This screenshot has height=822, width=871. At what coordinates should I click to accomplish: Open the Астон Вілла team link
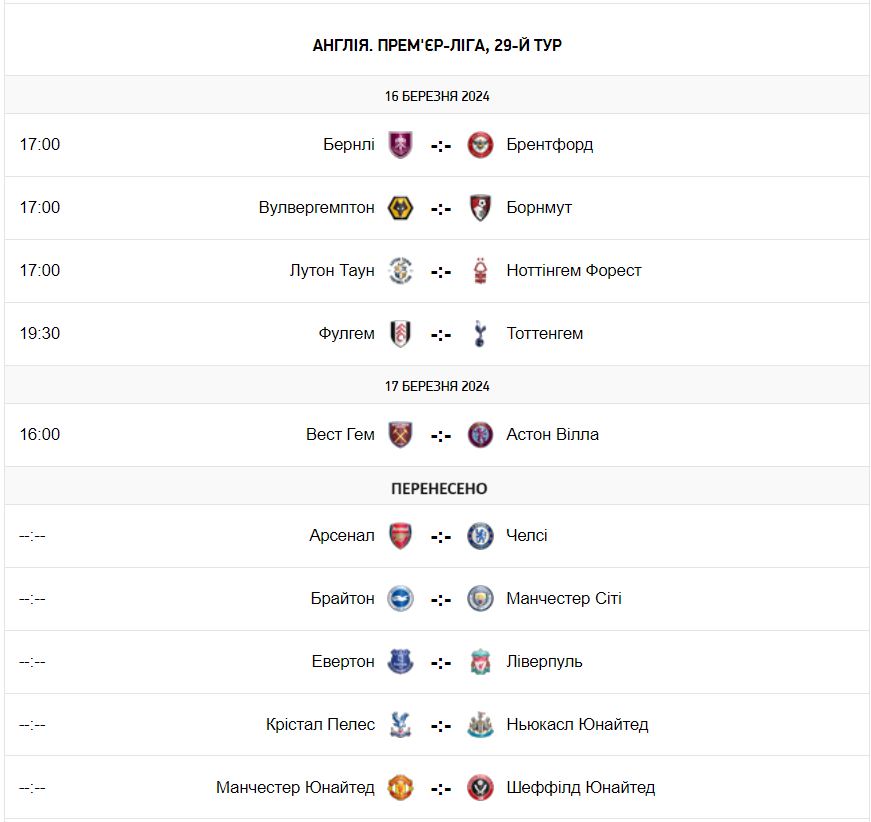553,435
